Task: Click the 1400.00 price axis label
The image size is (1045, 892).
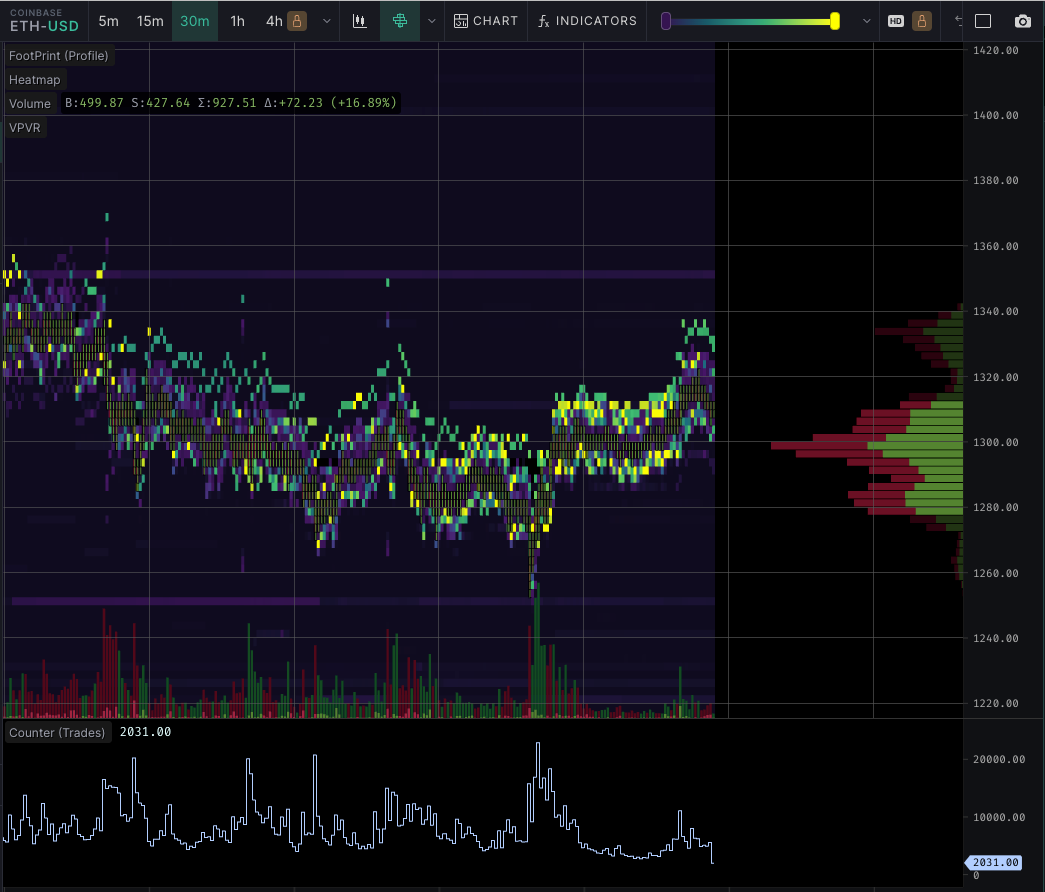Action: coord(996,115)
